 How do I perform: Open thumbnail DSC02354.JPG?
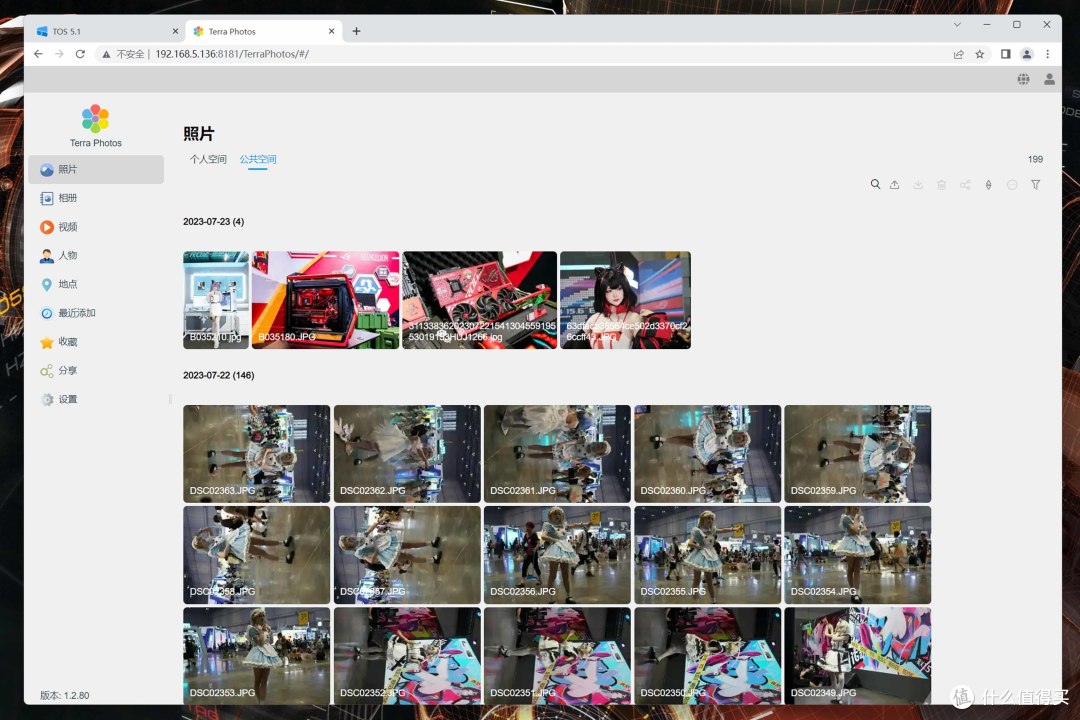[858, 555]
